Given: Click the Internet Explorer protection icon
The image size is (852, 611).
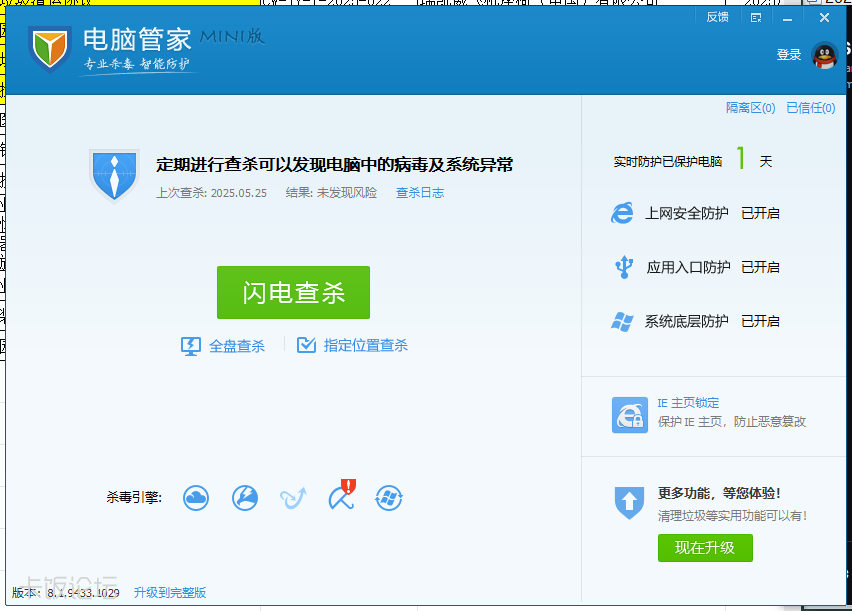Looking at the screenshot, I should (x=622, y=213).
